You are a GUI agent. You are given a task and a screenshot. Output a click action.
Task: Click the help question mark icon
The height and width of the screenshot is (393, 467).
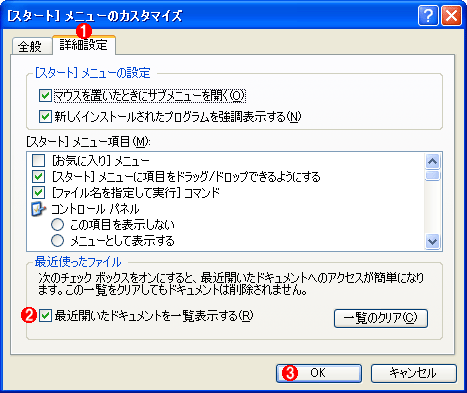coord(428,16)
